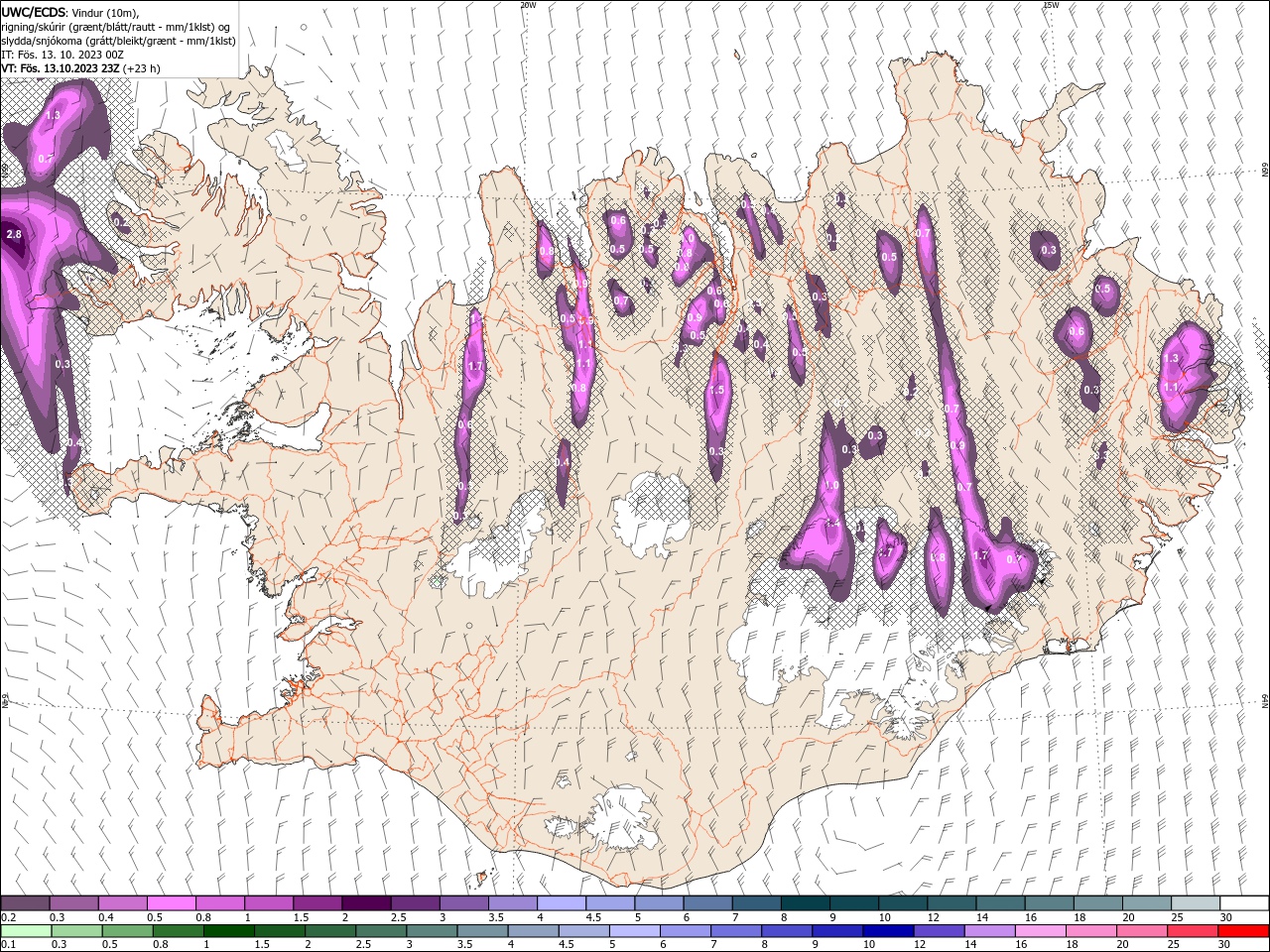Pick the upper legend swatch between 18 and 20
This screenshot has height=952, width=1270.
point(1098,903)
